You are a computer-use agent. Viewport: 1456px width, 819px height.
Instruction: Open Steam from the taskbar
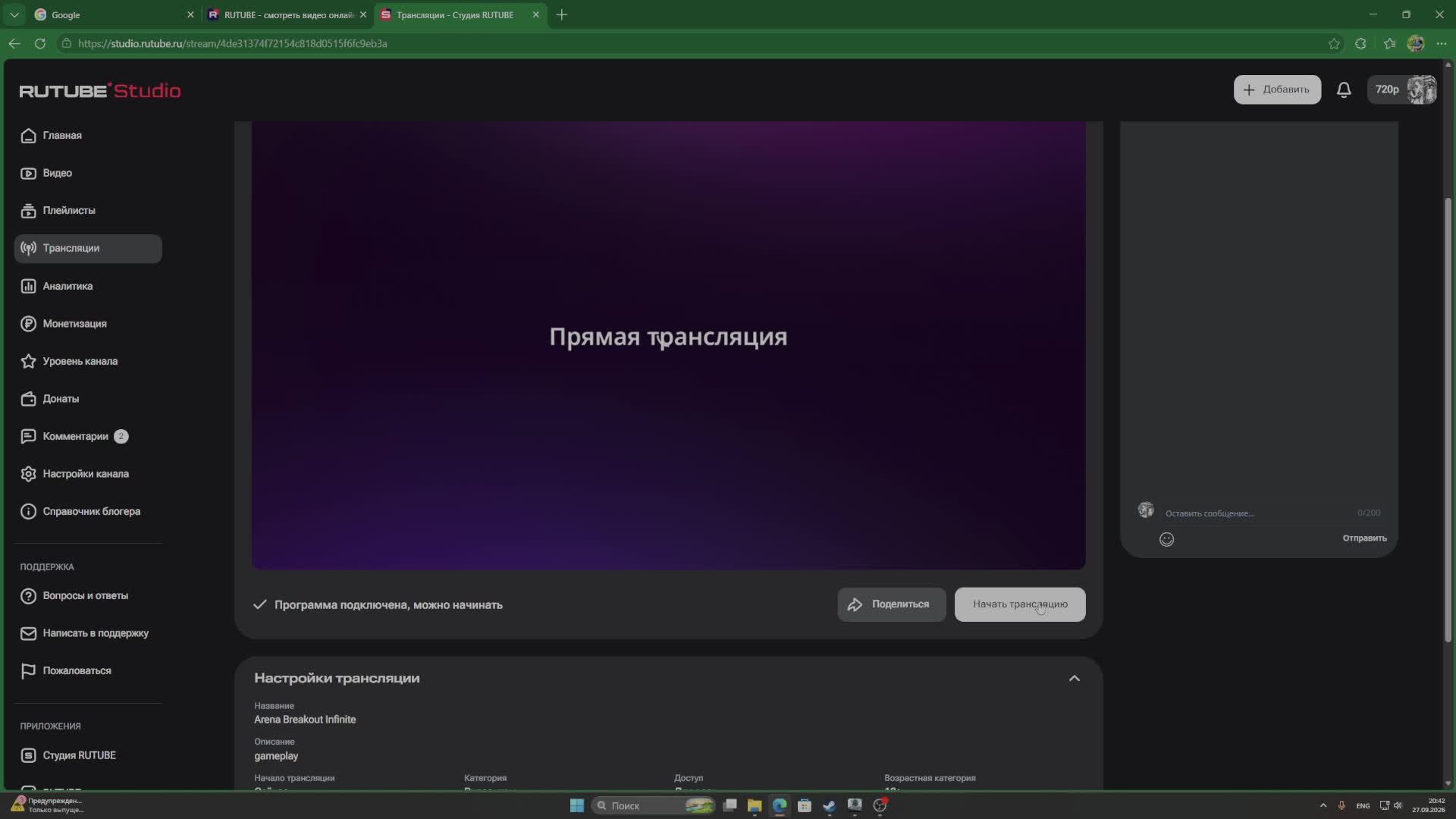click(x=830, y=805)
